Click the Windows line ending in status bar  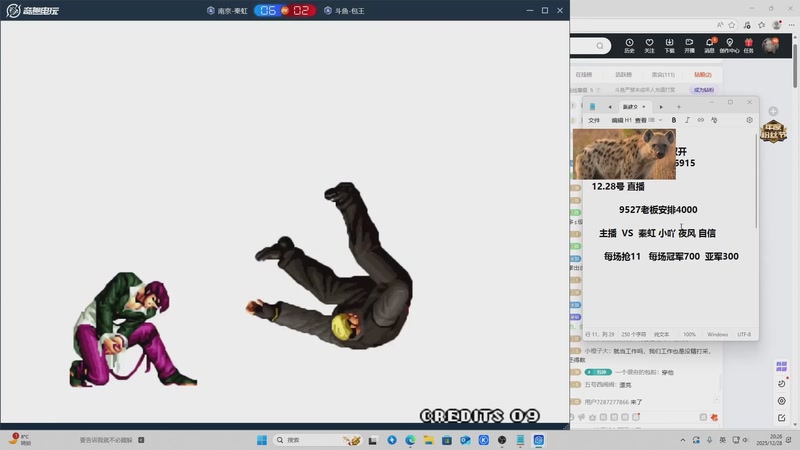coord(717,334)
